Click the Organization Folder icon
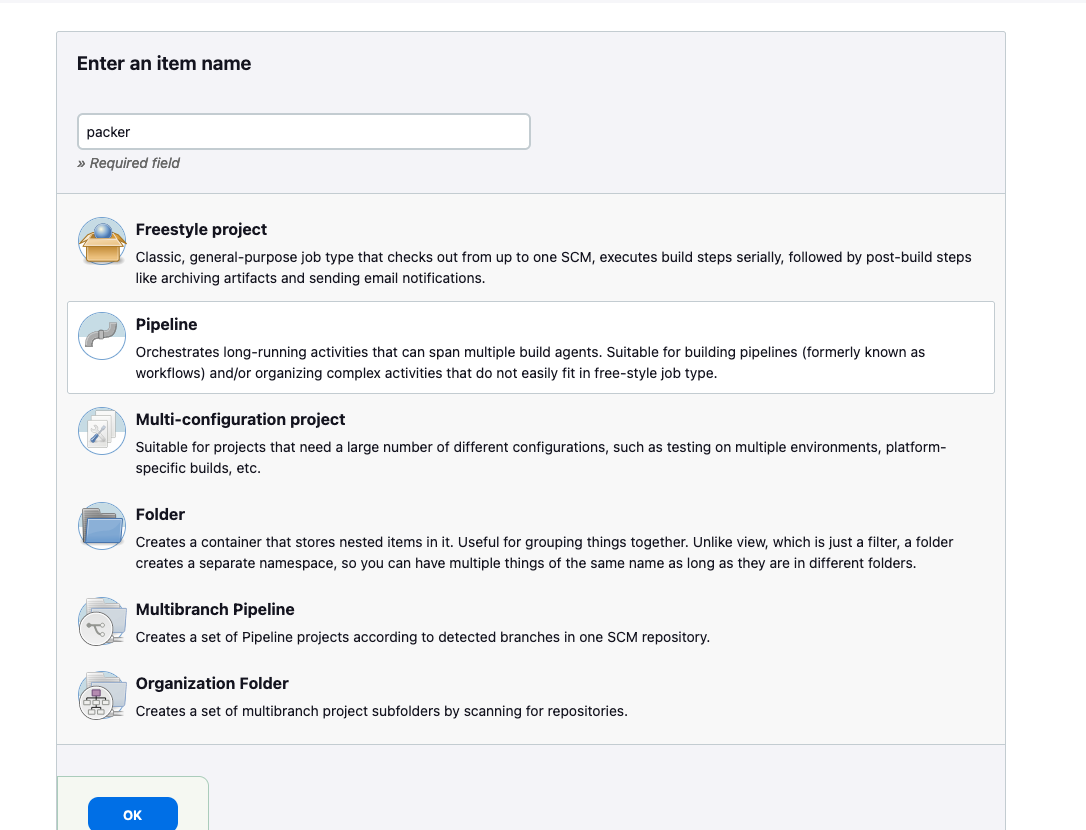This screenshot has height=830, width=1086. click(x=101, y=695)
